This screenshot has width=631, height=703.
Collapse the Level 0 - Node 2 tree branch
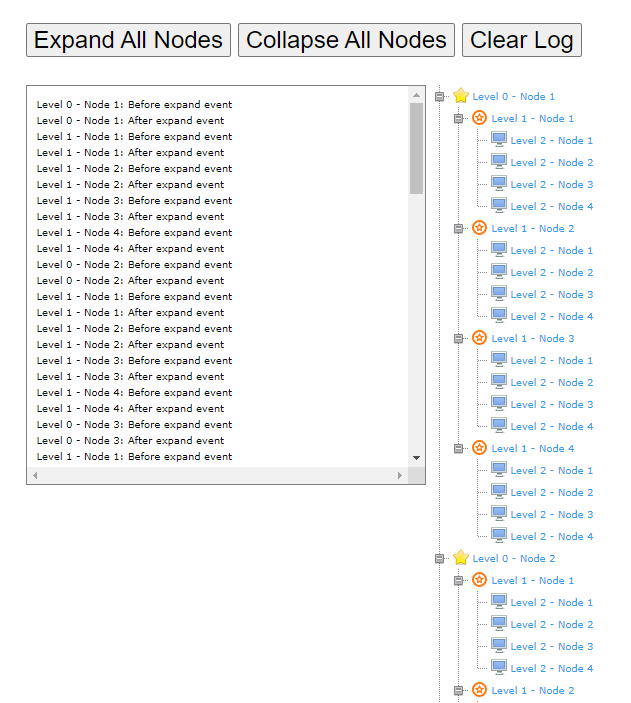tap(440, 559)
